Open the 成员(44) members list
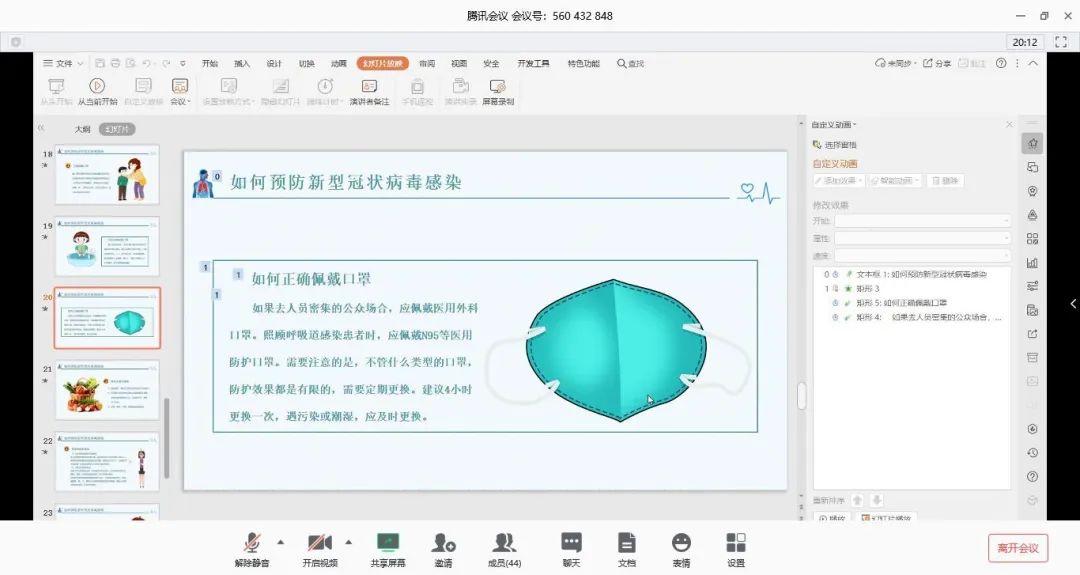This screenshot has width=1080, height=575. click(504, 544)
